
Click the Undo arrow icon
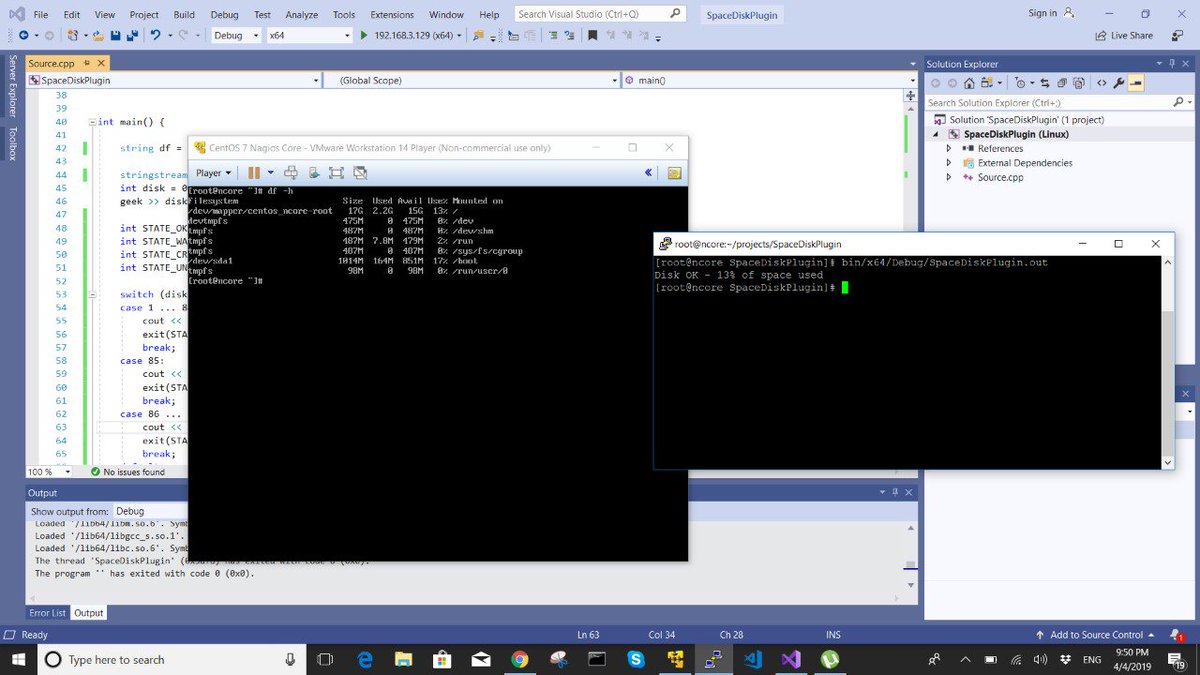point(156,35)
